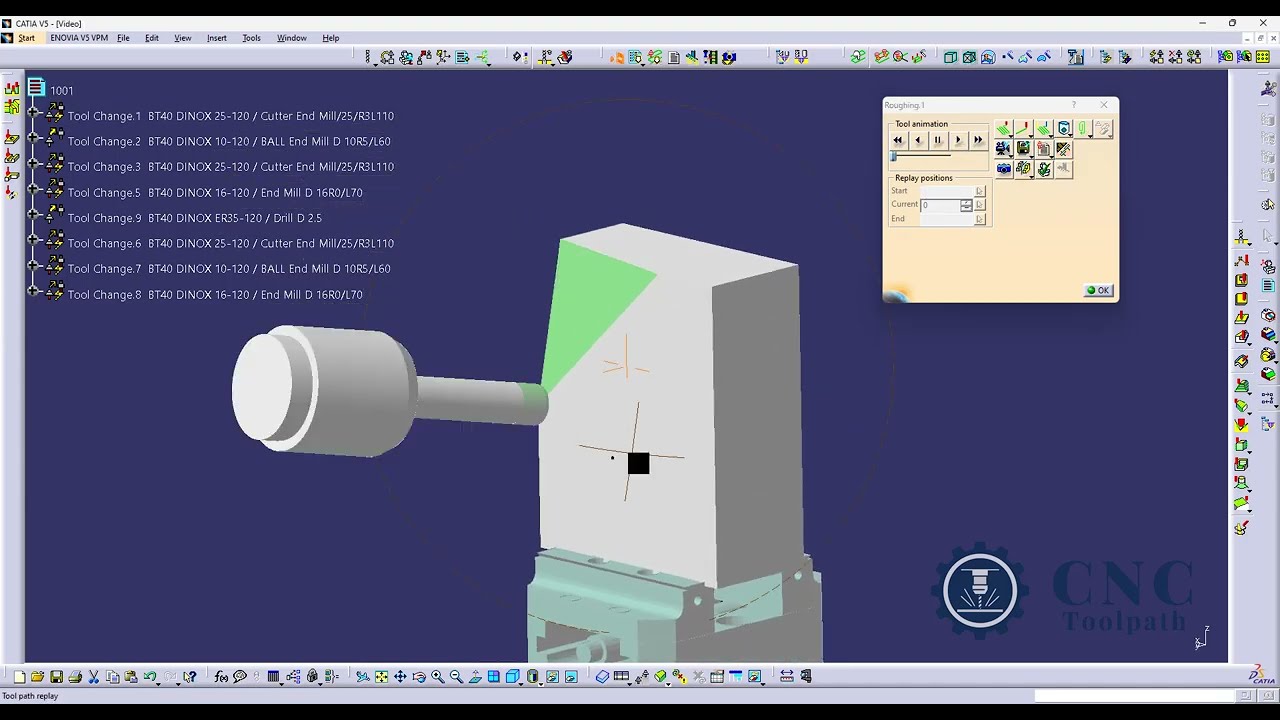Click the What's This help icon

tap(189, 677)
